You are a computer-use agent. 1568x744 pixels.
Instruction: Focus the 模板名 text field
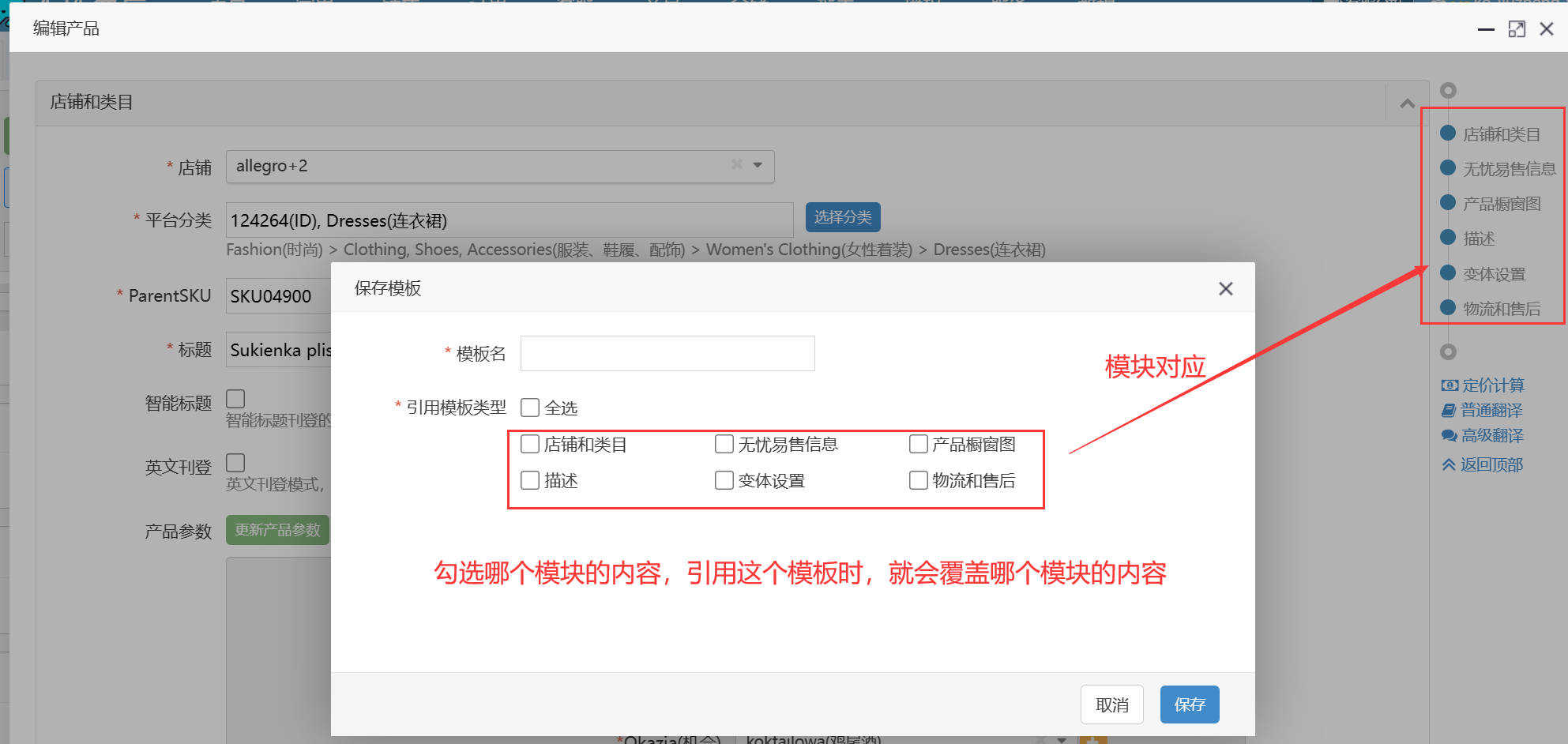click(667, 354)
